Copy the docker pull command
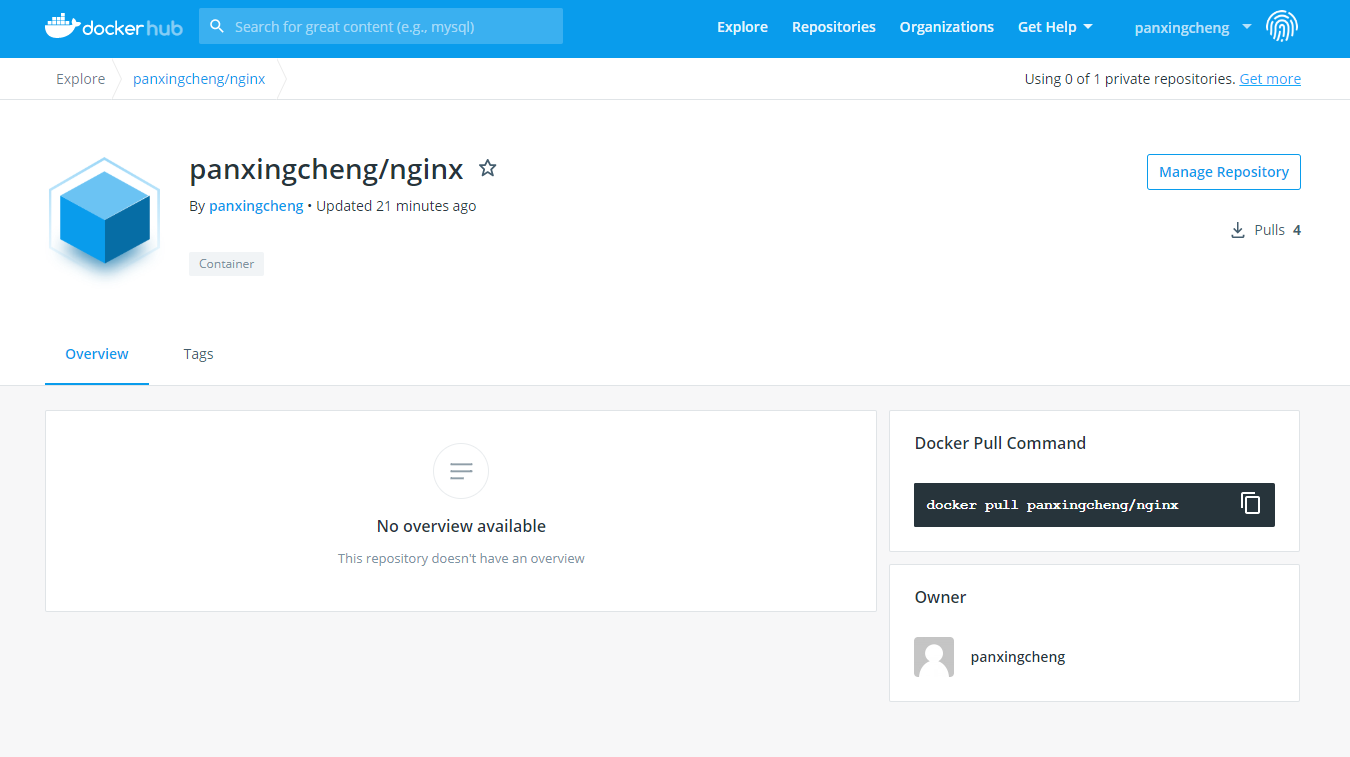This screenshot has width=1350, height=757. click(1250, 504)
